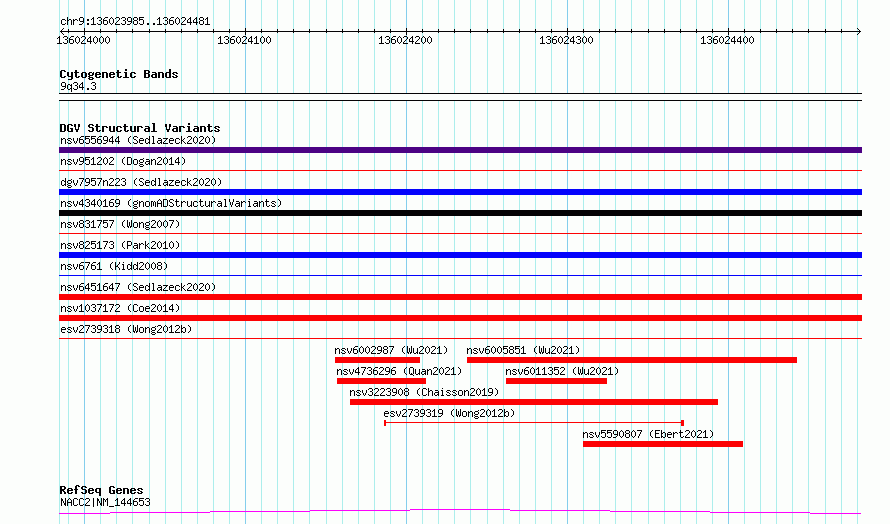Select variant label nsv6002987 (Wu2021)

[391, 350]
